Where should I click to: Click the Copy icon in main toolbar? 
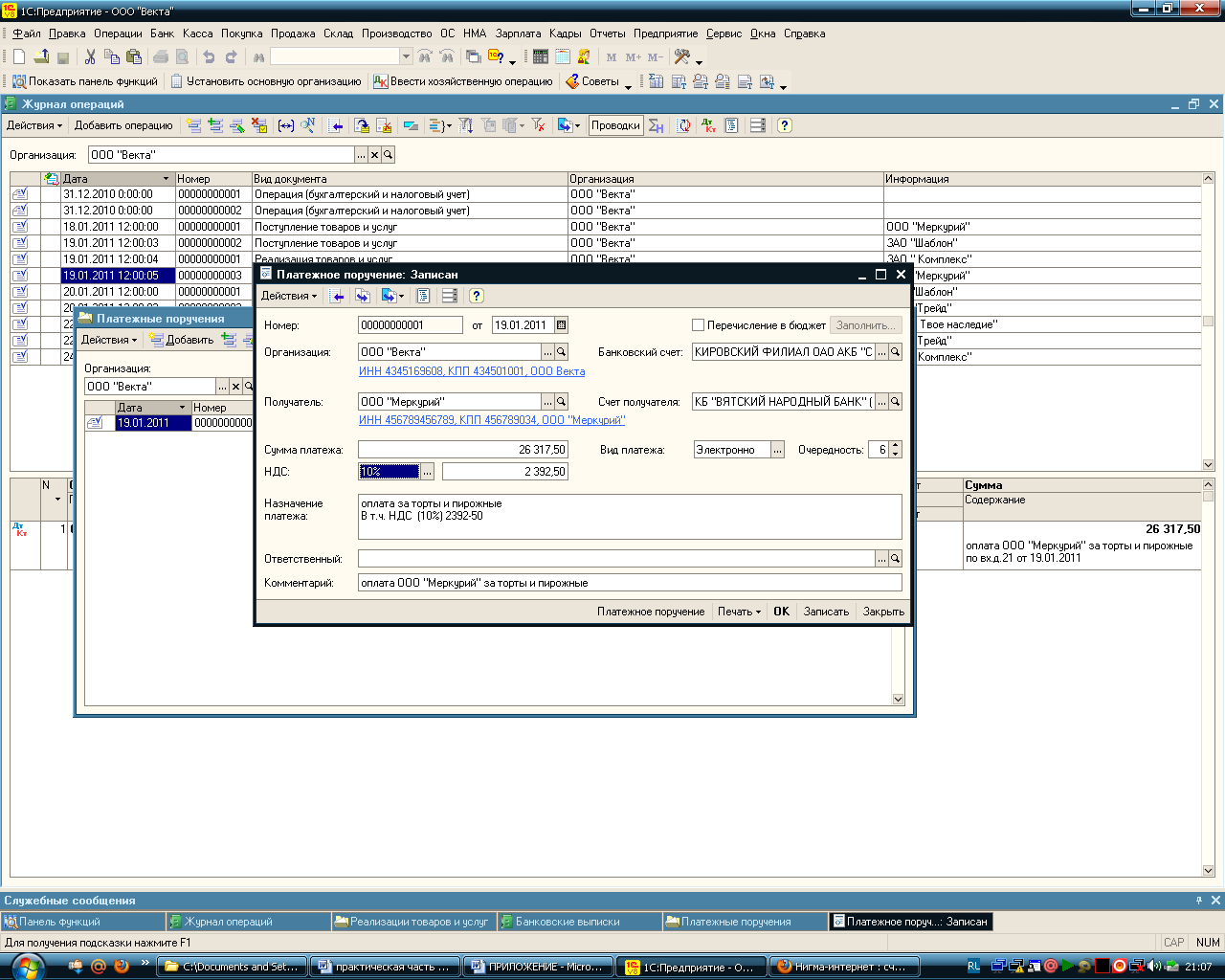coord(112,57)
